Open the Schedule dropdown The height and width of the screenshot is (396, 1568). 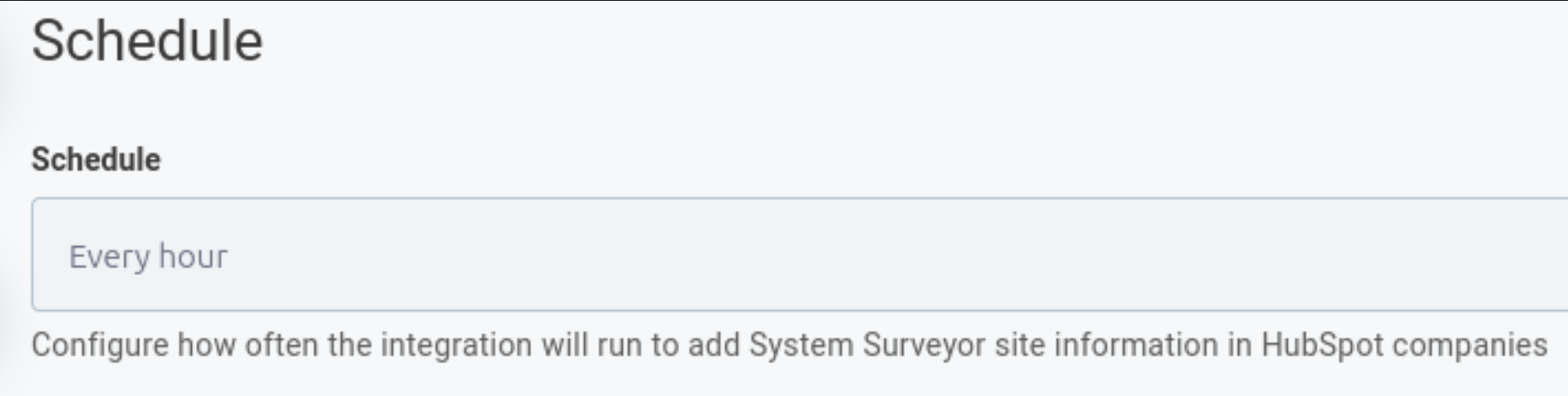(x=800, y=255)
